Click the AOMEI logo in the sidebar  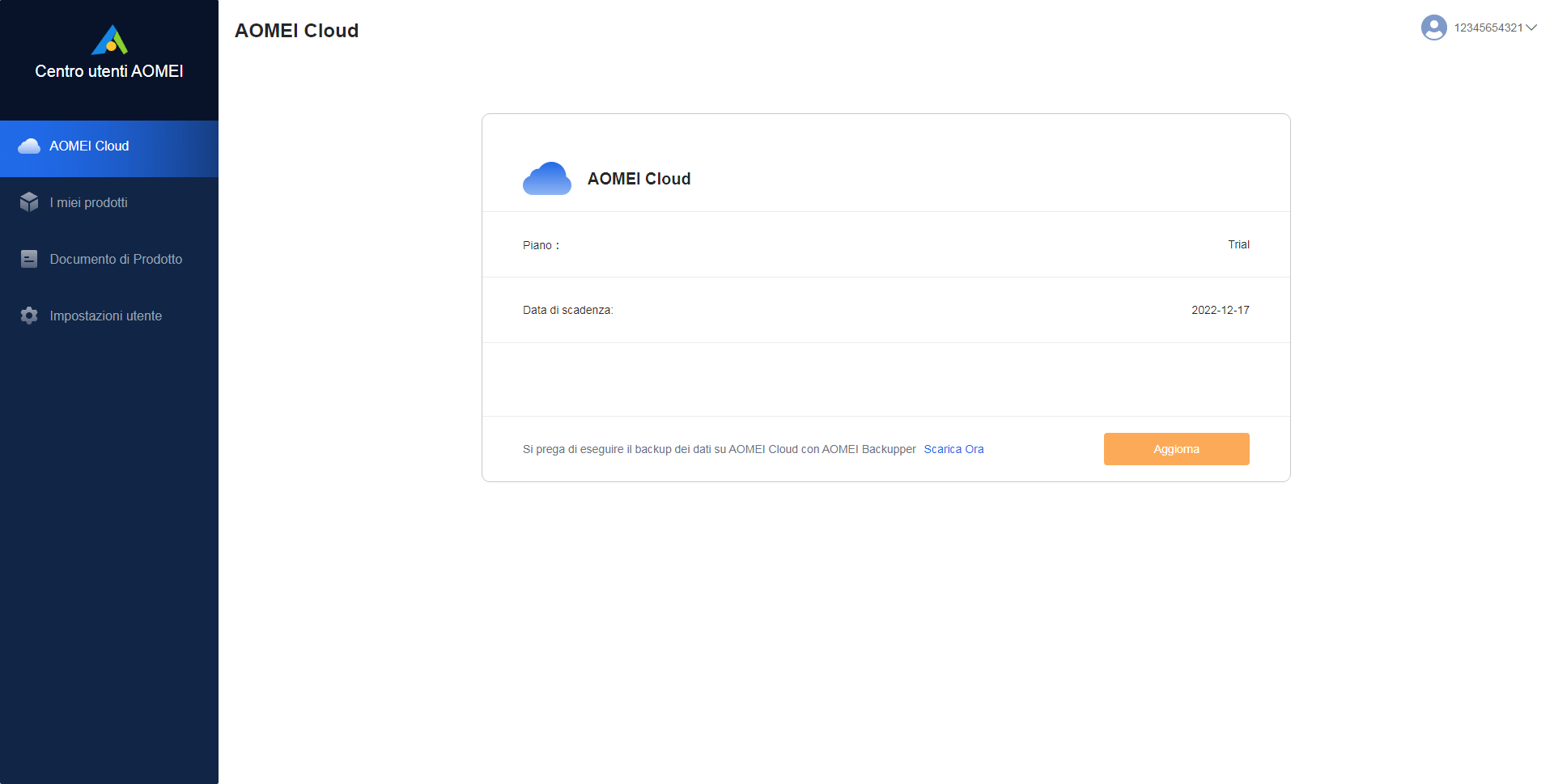tap(109, 40)
